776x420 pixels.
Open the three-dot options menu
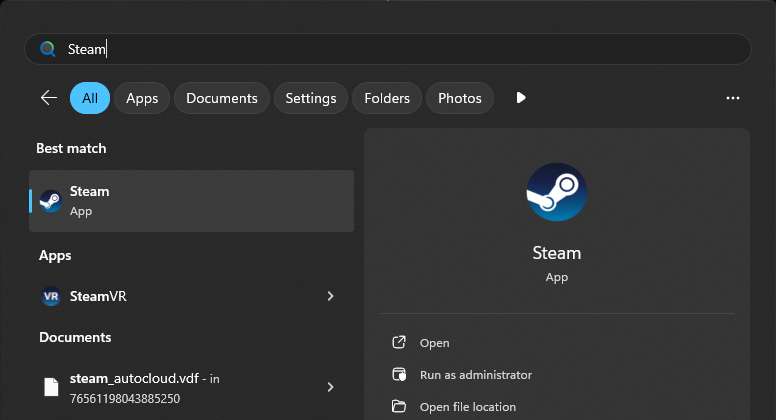click(733, 98)
